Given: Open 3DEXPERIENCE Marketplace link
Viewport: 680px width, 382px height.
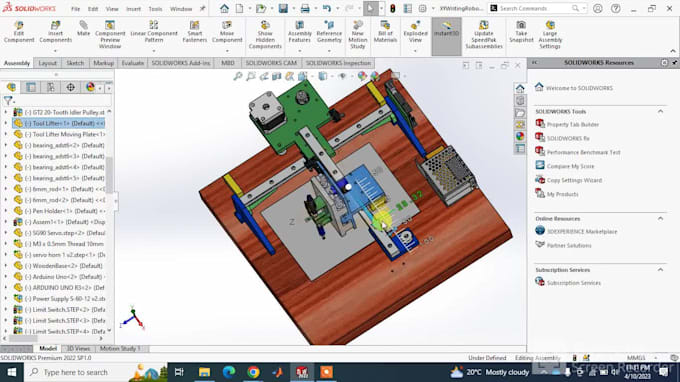Looking at the screenshot, I should click(x=582, y=232).
